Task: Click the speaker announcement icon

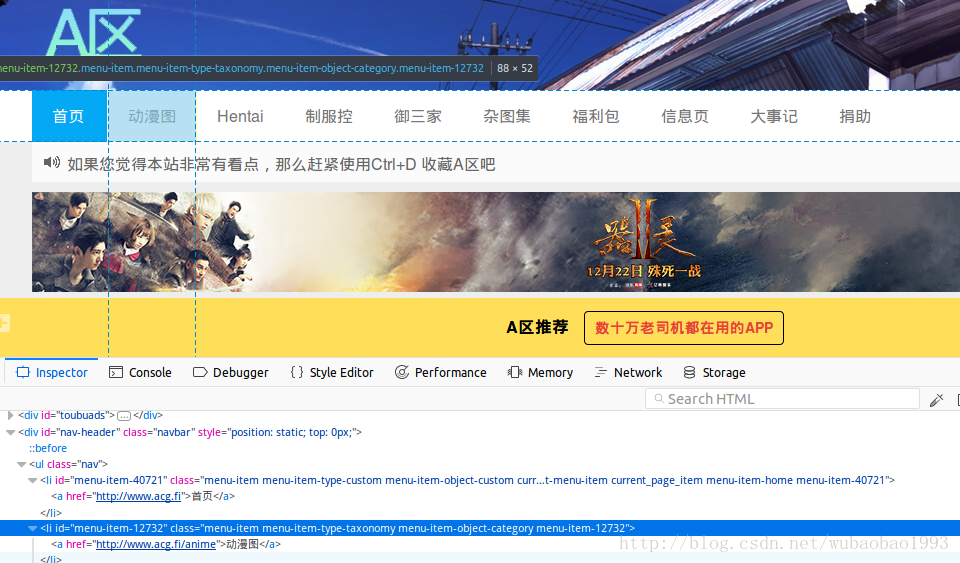Action: point(51,162)
